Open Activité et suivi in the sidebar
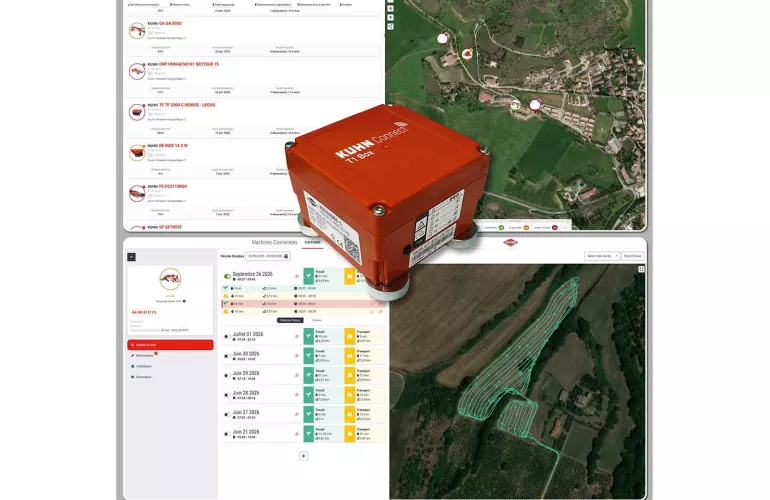This screenshot has width=770, height=500. tap(170, 345)
